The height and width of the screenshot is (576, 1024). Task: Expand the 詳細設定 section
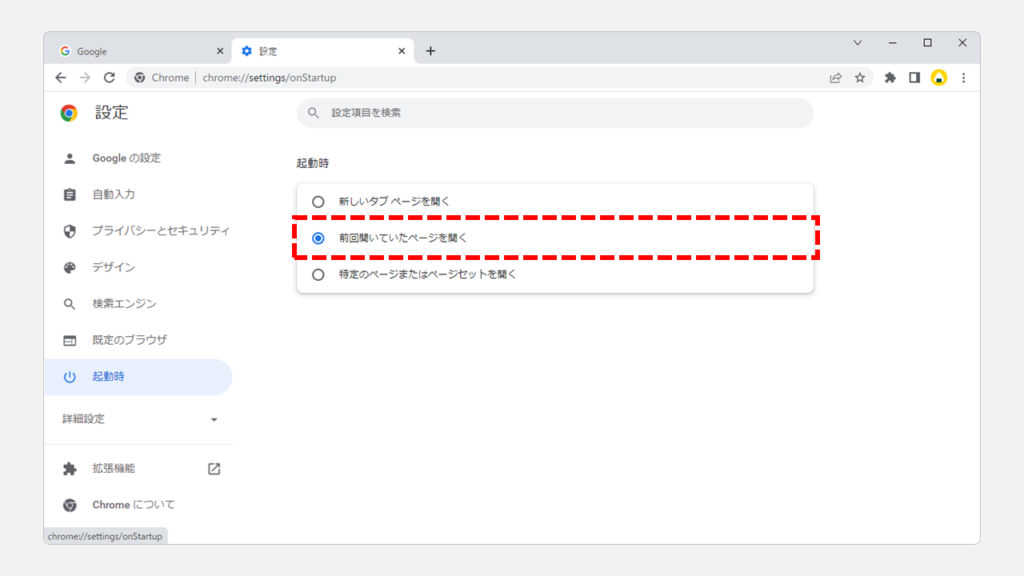pyautogui.click(x=139, y=419)
